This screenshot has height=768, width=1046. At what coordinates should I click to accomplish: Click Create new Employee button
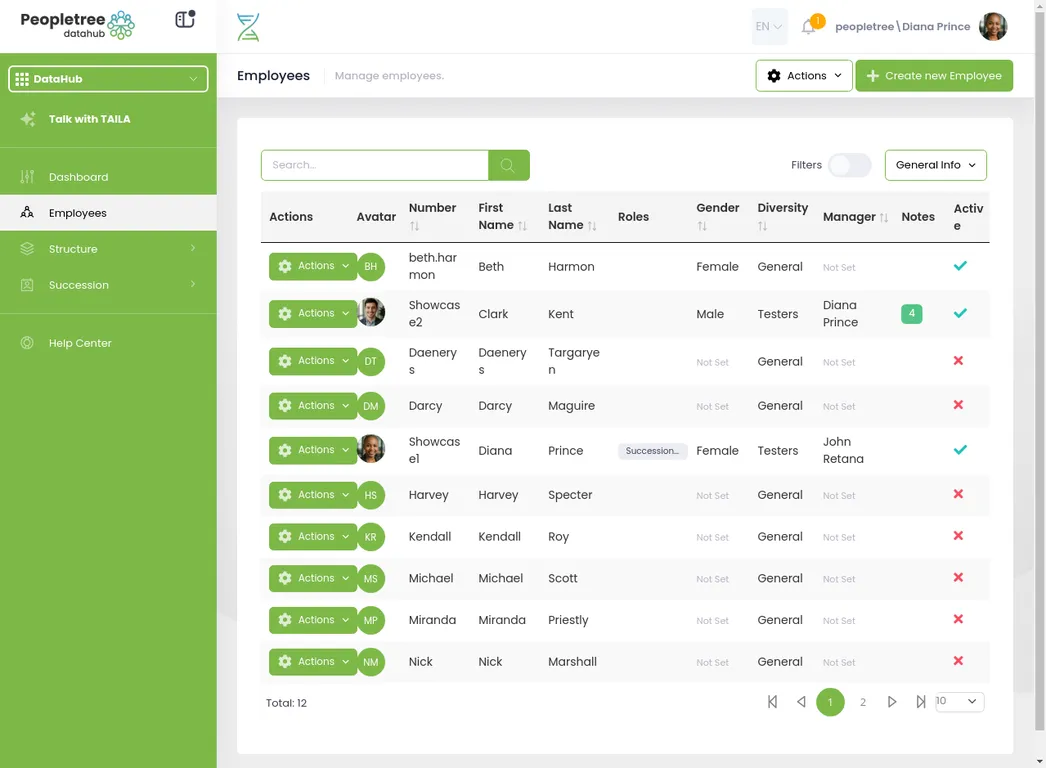(x=934, y=75)
